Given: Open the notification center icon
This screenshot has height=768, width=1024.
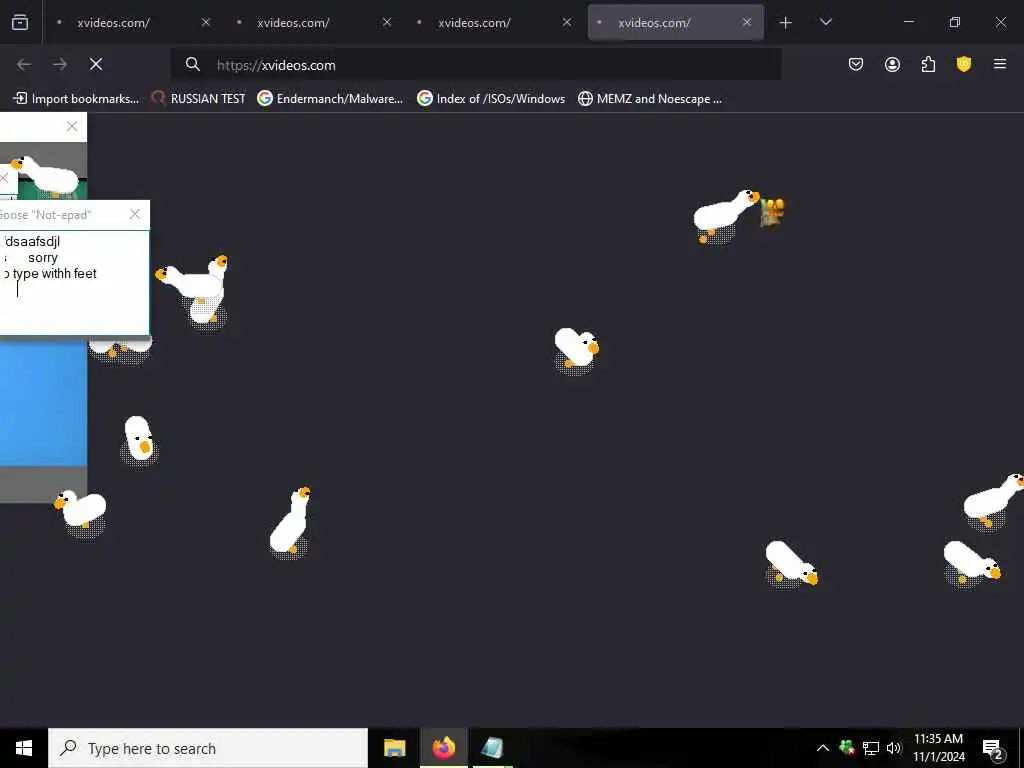Looking at the screenshot, I should 993,748.
